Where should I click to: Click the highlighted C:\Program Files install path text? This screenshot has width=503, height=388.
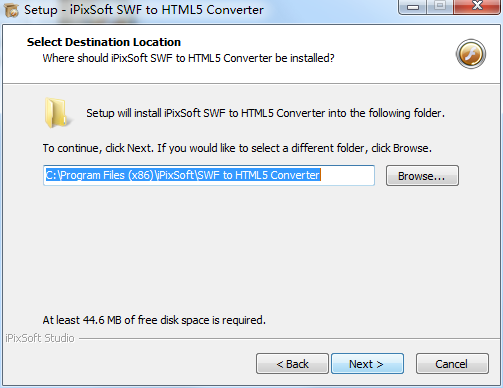coord(183,175)
